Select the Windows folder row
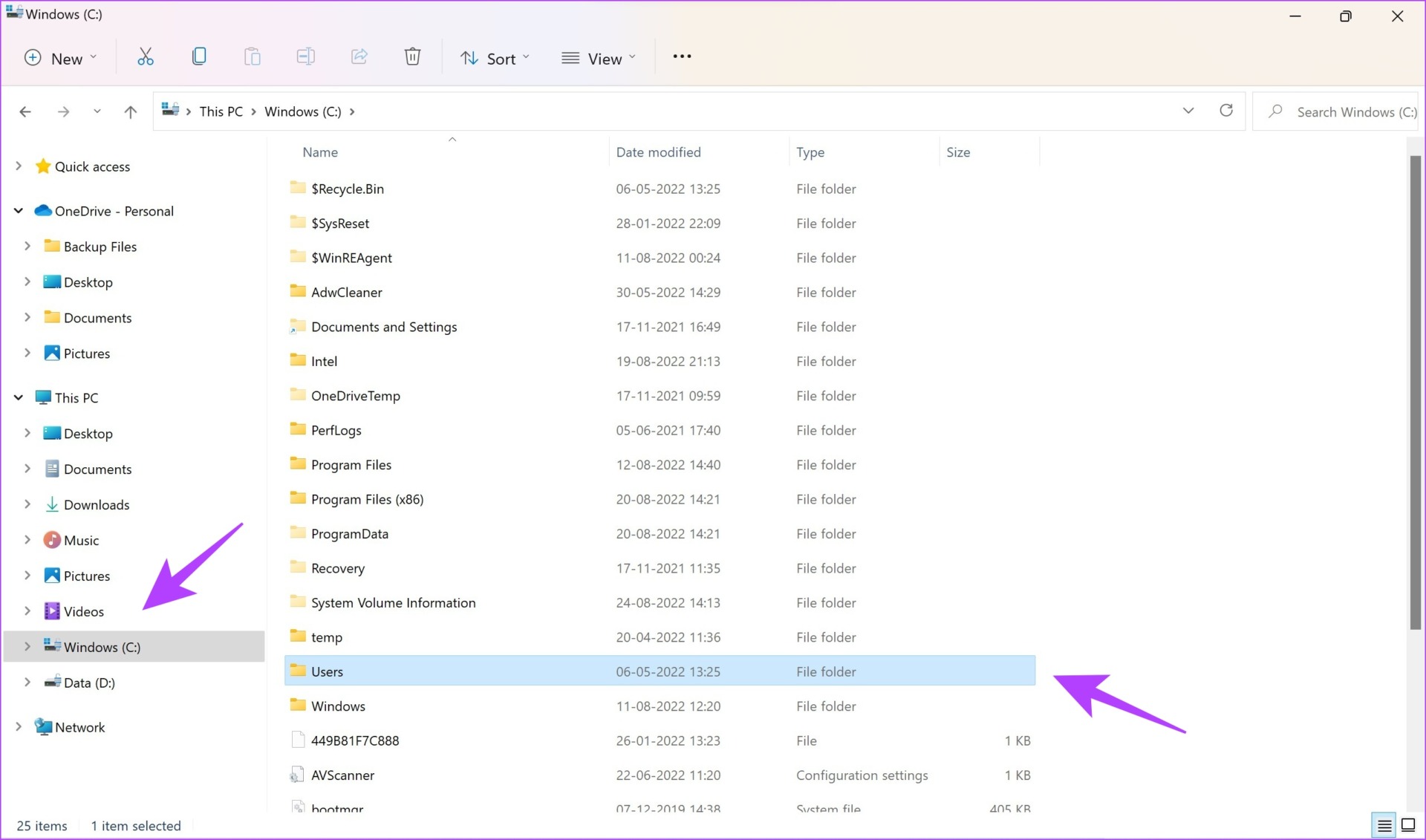This screenshot has width=1426, height=840. click(x=338, y=706)
